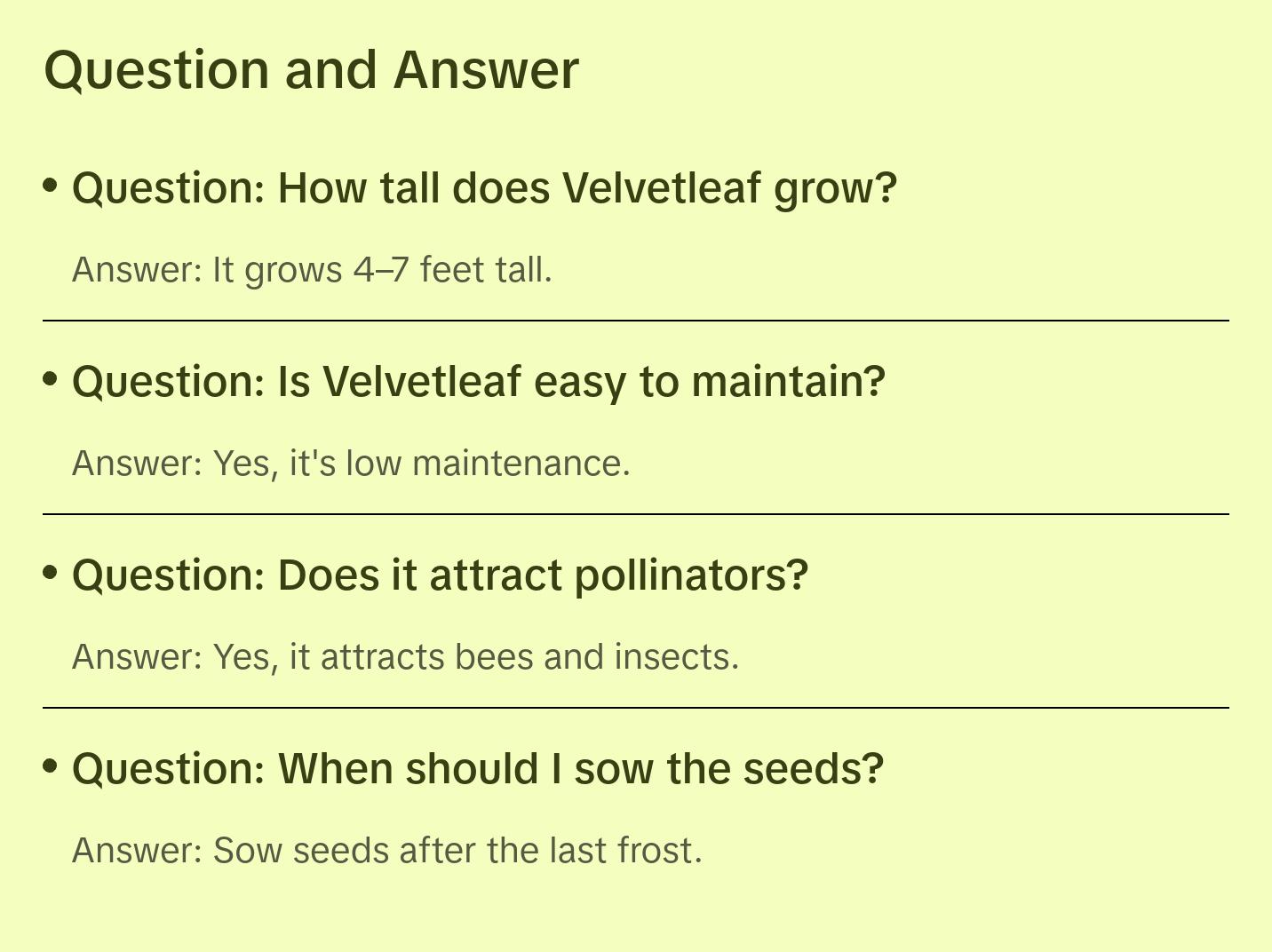Click the "4–7" number range in the first answer
Screen dimensions: 1272x952
pyautogui.click(x=381, y=270)
